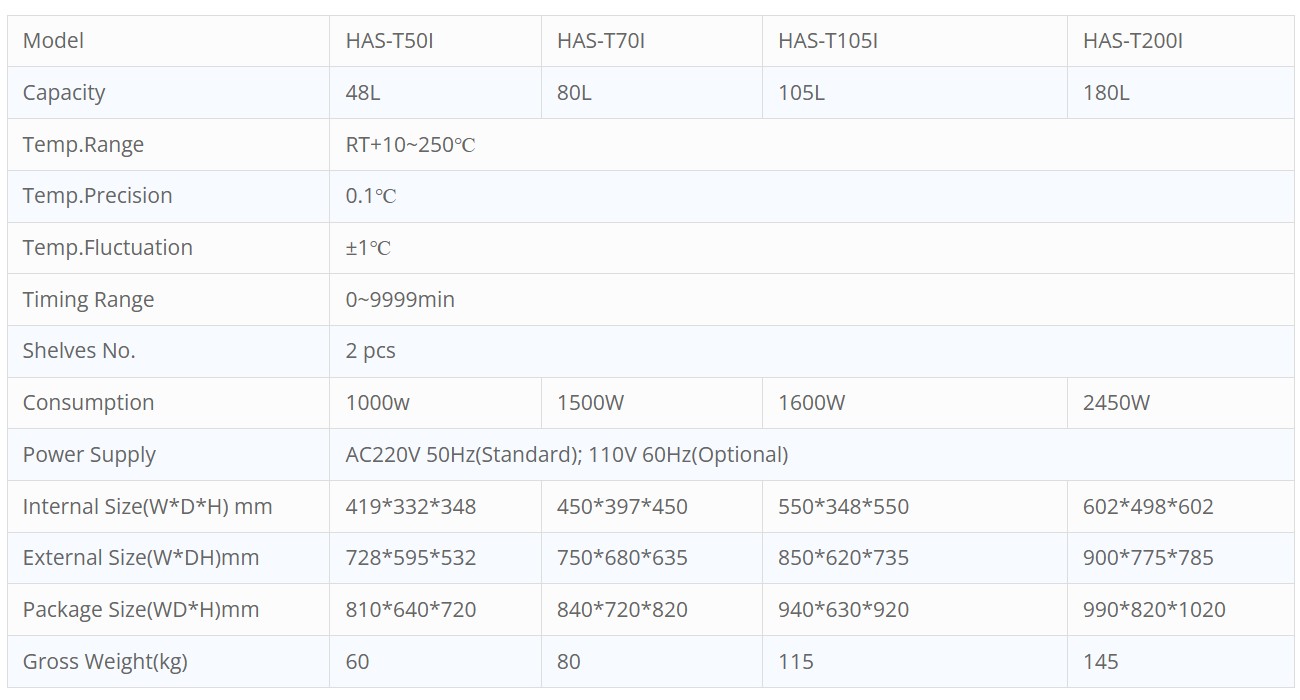The width and height of the screenshot is (1300, 700).
Task: Click the 48L capacity value
Action: pos(363,93)
